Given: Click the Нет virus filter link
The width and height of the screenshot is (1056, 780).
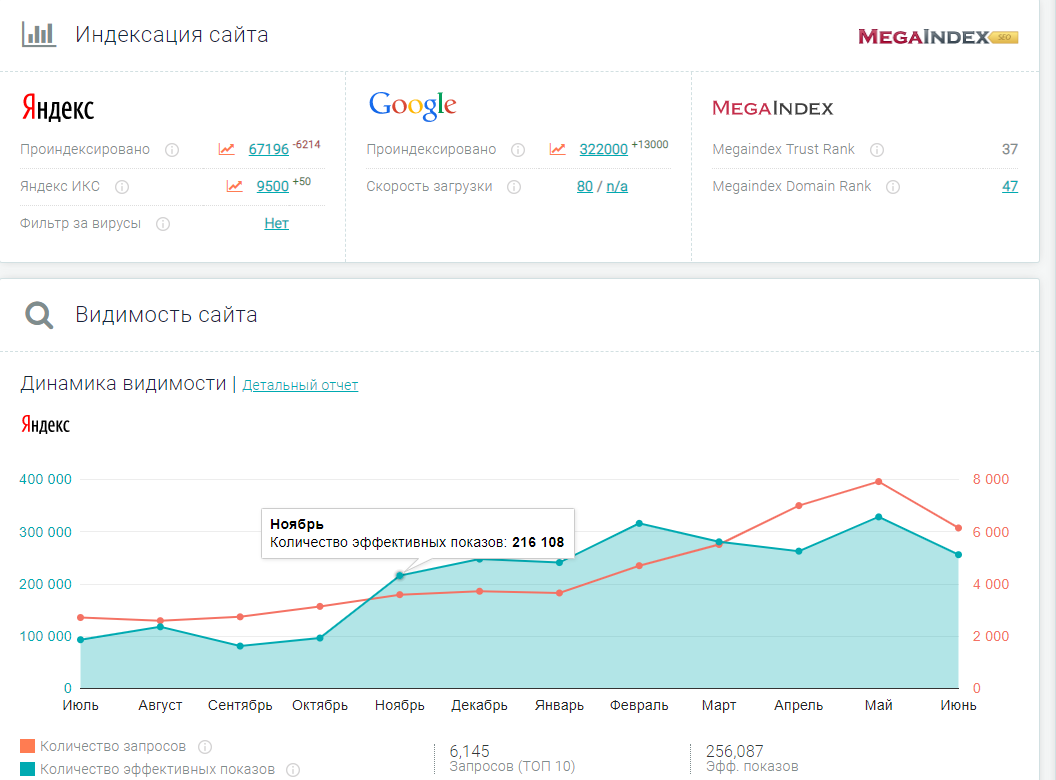Looking at the screenshot, I should click(276, 223).
